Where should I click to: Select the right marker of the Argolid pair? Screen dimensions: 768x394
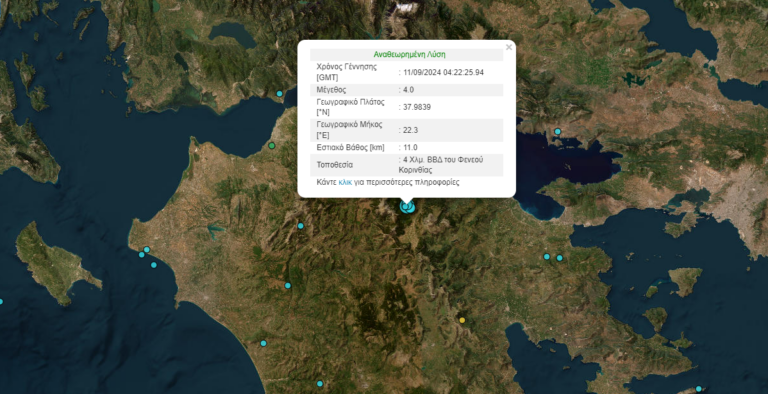(x=559, y=258)
